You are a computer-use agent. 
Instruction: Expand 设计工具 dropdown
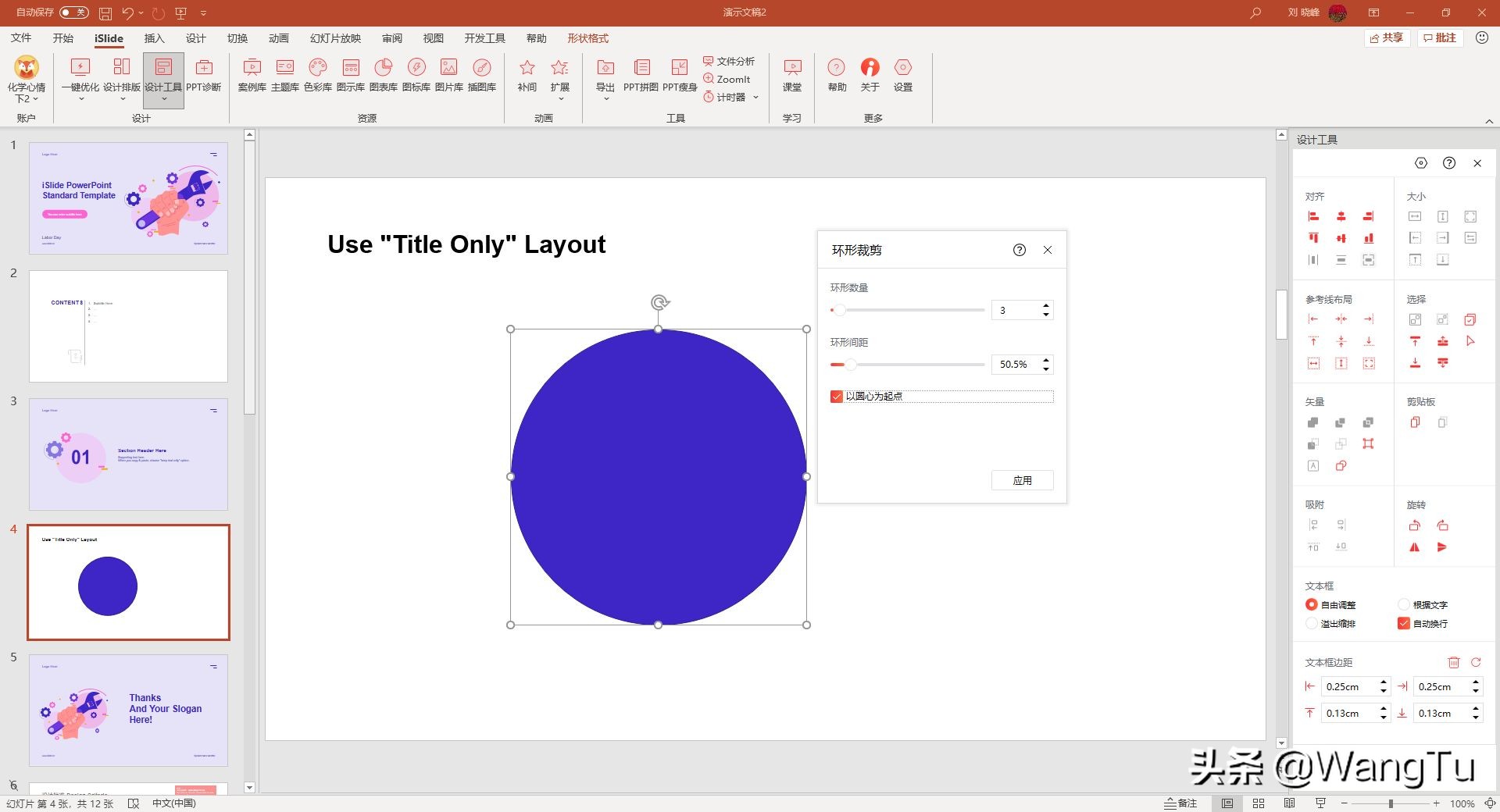(x=163, y=99)
